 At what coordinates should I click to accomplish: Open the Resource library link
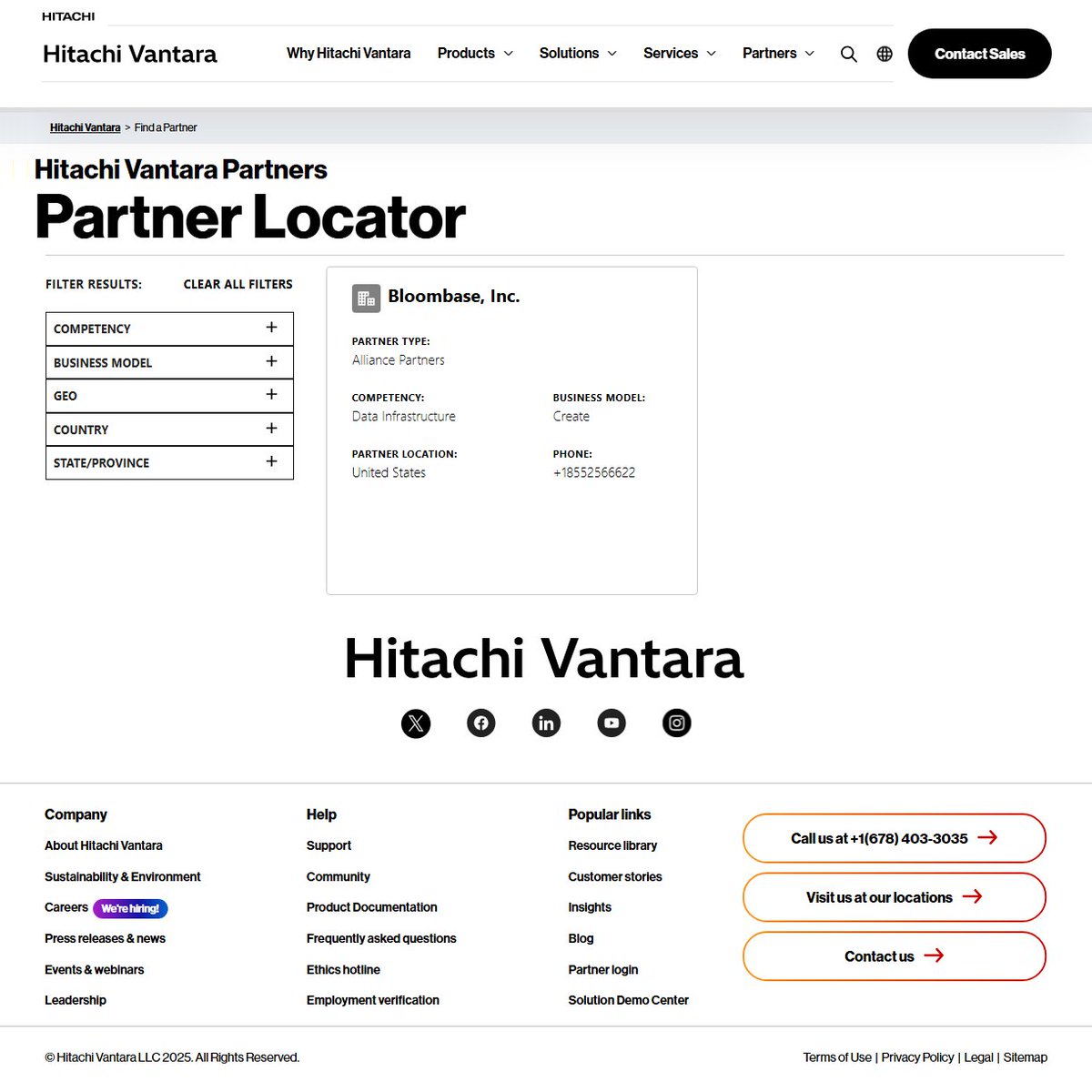click(x=612, y=845)
